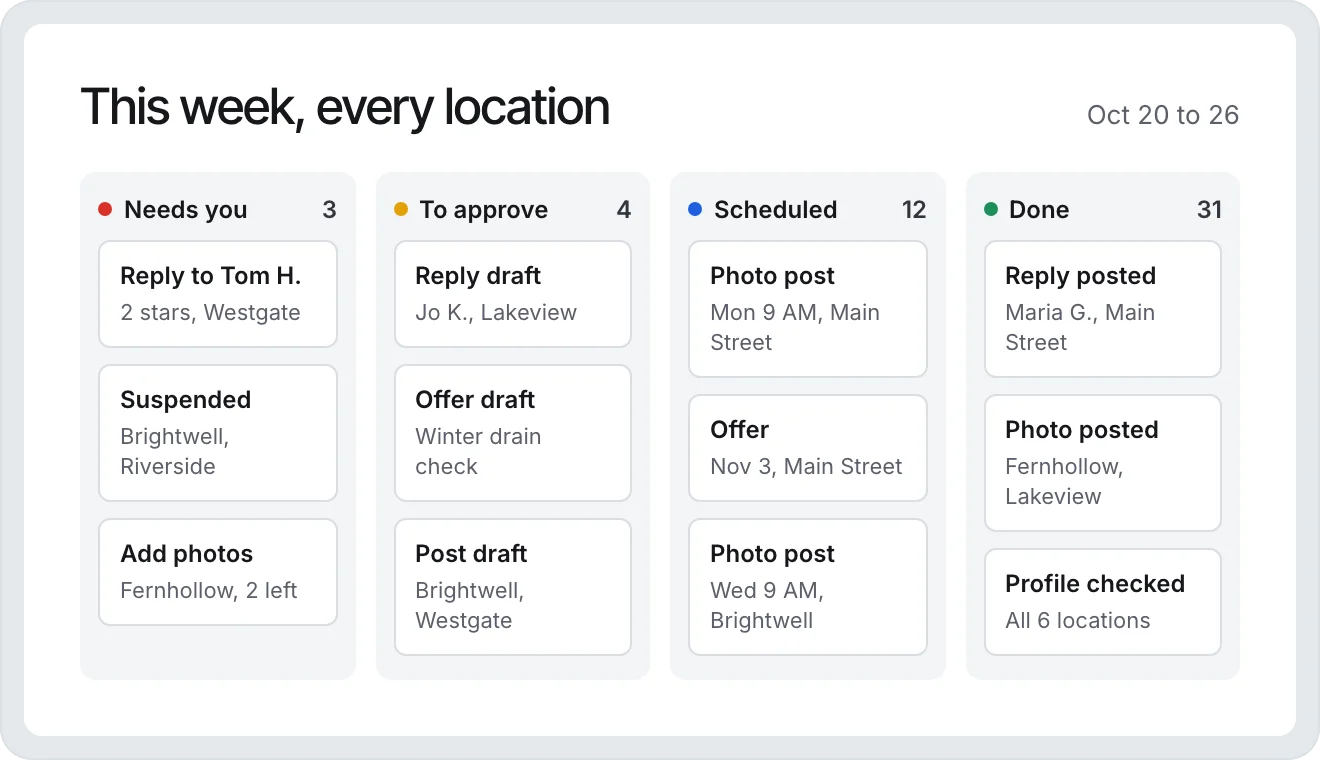
Task: Click the Scheduled count 12
Action: pos(914,210)
